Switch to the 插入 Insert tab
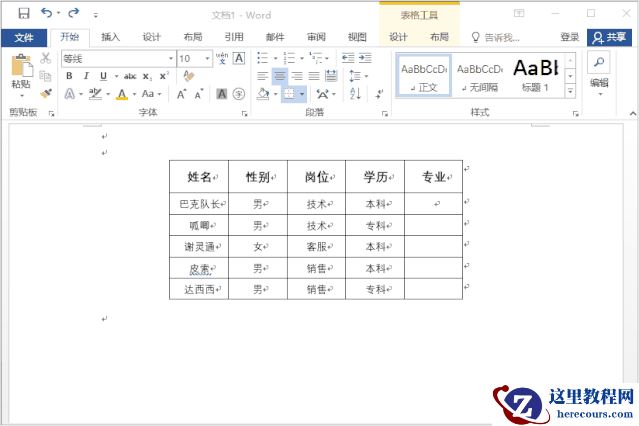639x426 pixels. click(110, 37)
